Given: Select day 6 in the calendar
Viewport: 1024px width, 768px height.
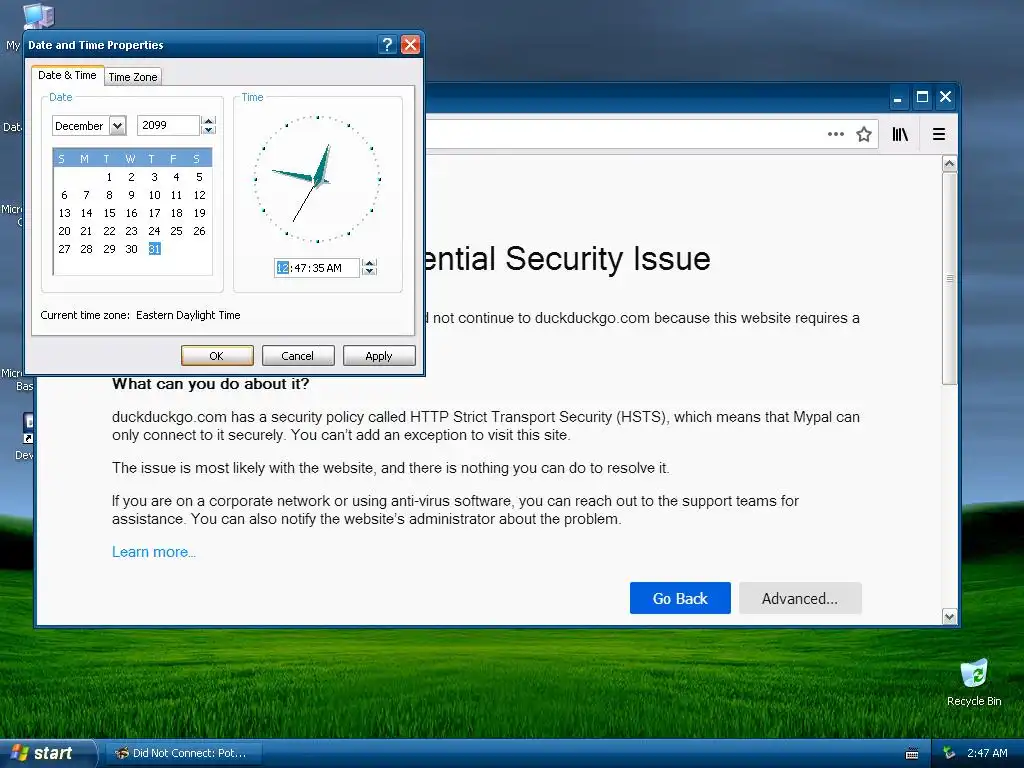Looking at the screenshot, I should pyautogui.click(x=64, y=195).
